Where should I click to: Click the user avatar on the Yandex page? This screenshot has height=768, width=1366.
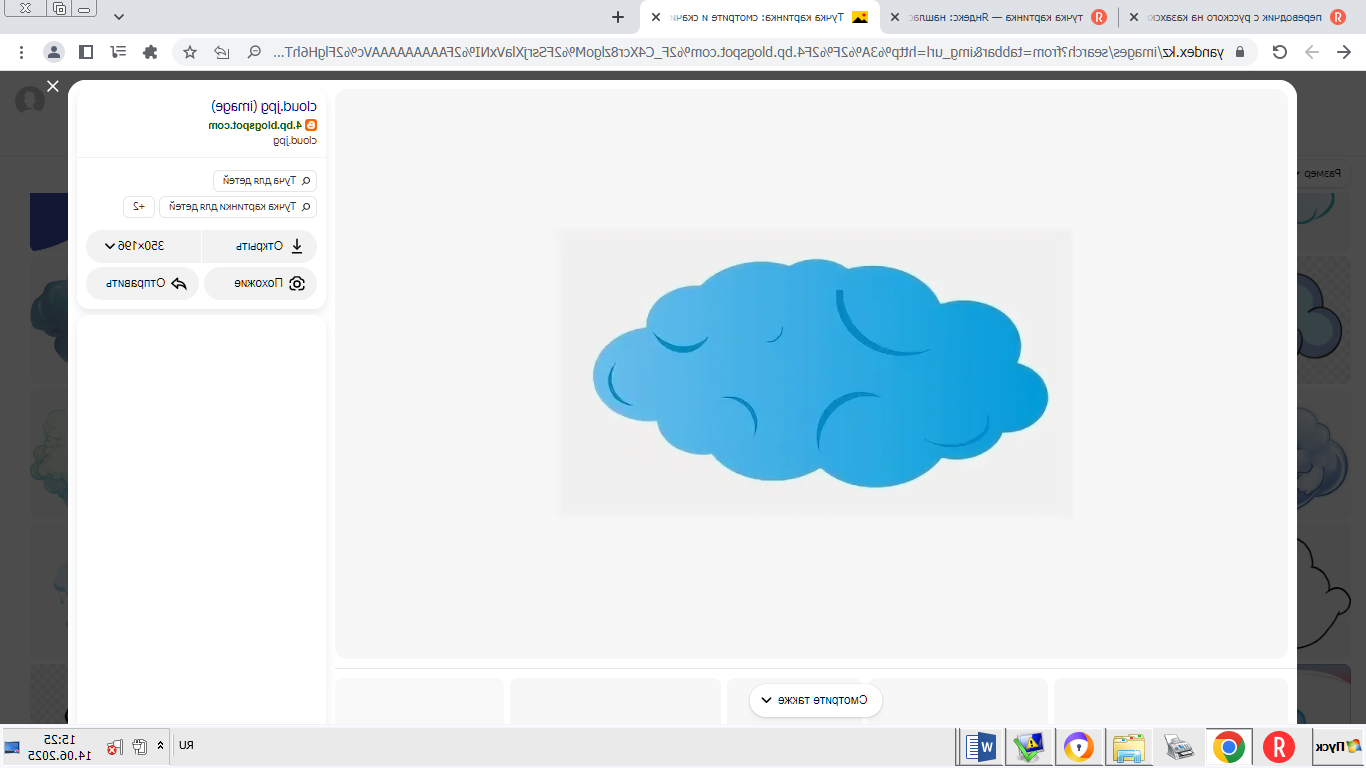[31, 100]
